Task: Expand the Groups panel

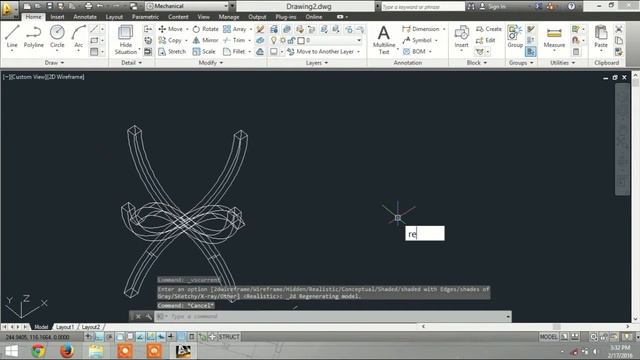Action: [521, 63]
